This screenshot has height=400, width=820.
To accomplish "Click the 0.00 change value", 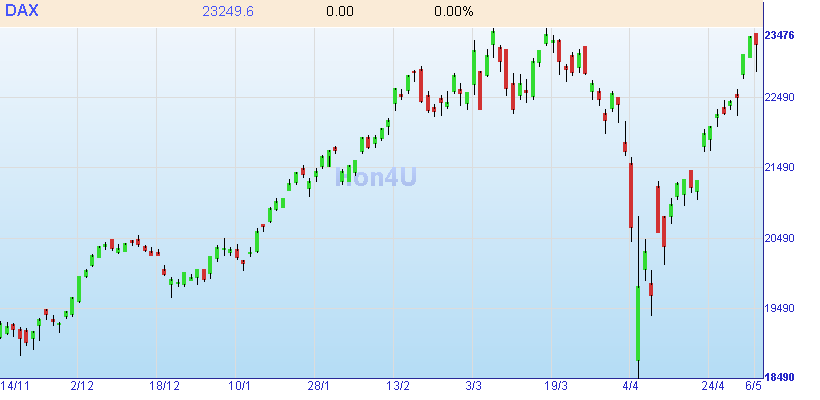I will 340,12.
